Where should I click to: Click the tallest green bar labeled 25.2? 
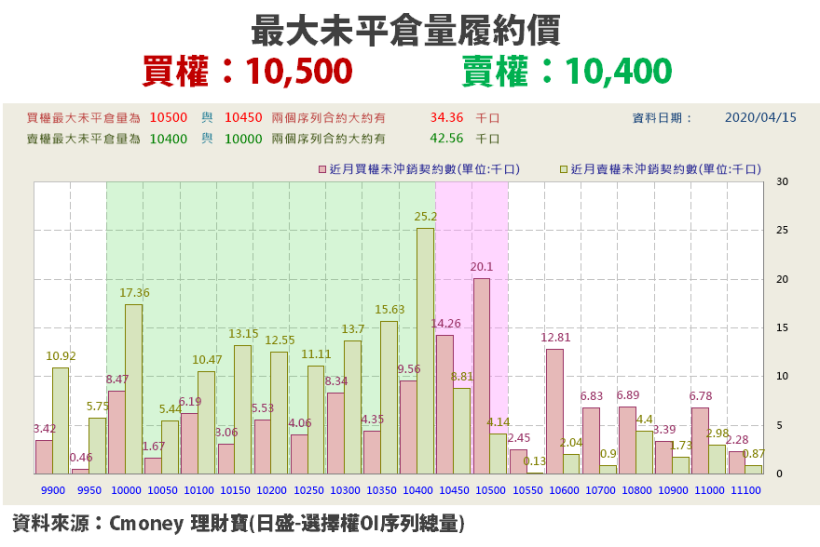pos(425,351)
